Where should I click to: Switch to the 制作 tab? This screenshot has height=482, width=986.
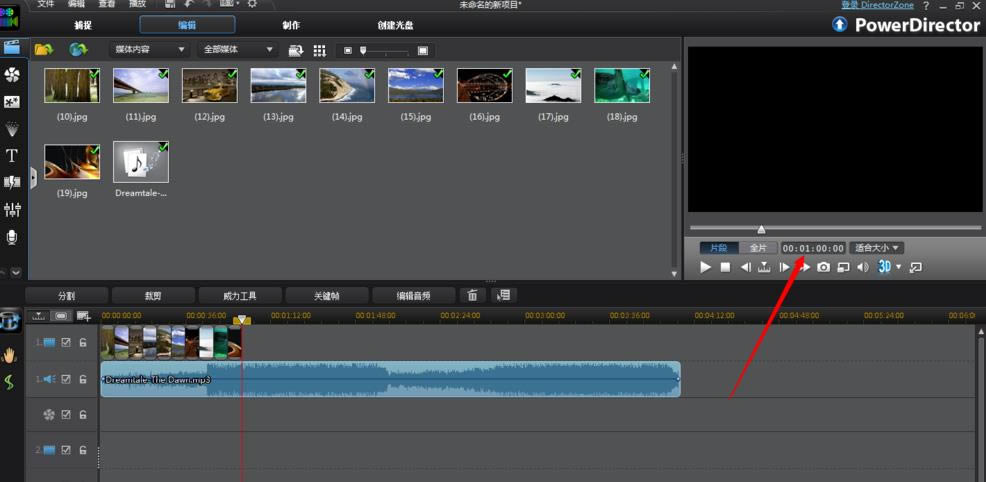tap(291, 26)
